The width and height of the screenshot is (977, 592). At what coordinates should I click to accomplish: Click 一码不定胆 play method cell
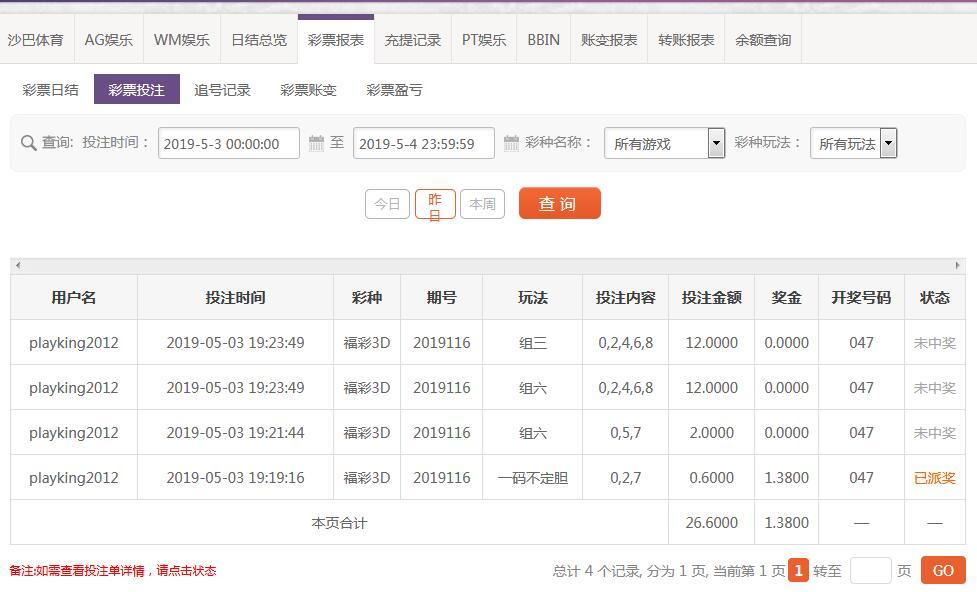532,478
